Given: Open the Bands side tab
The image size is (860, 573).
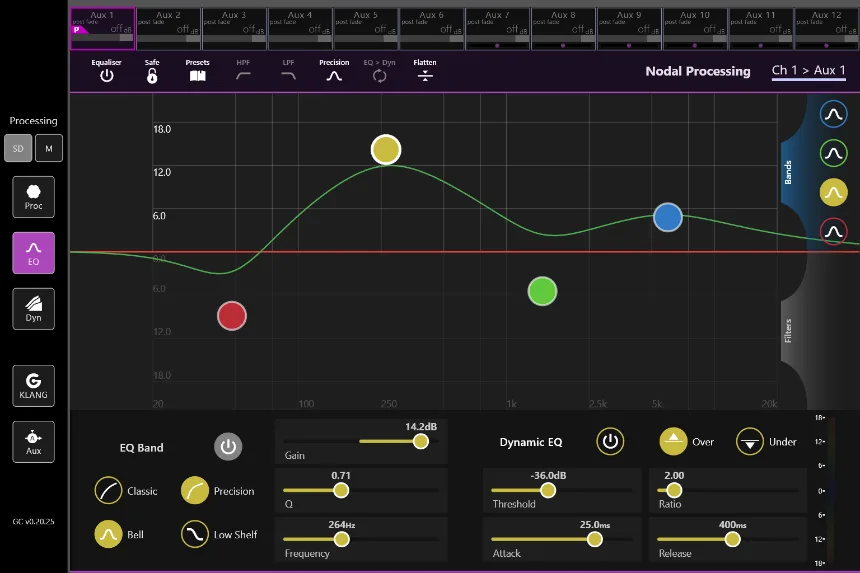Looking at the screenshot, I should (788, 172).
